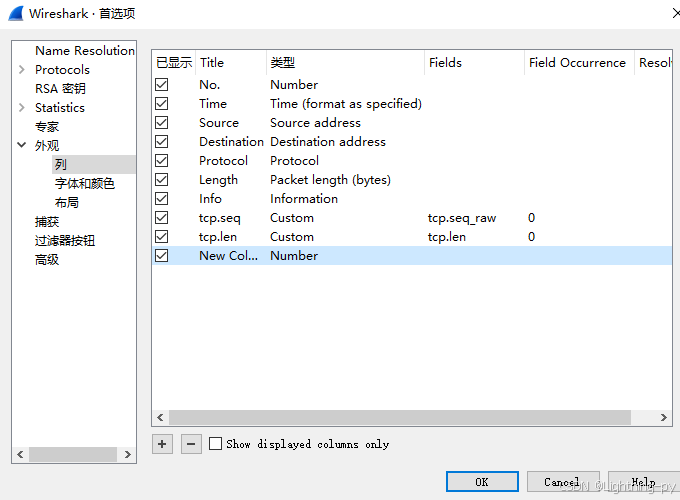Uncheck the No. column displayed checkbox
This screenshot has width=680, height=500.
[161, 85]
